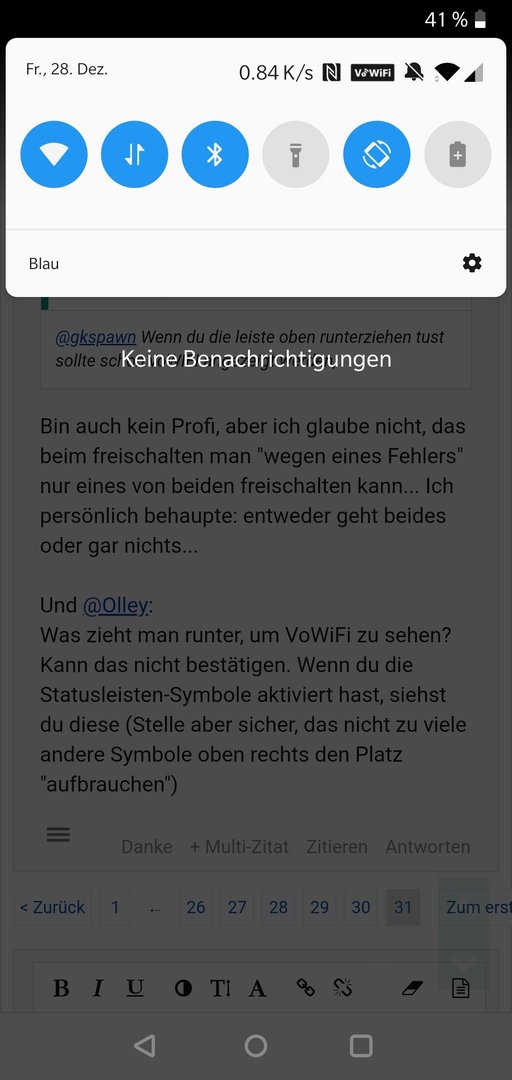Image resolution: width=512 pixels, height=1080 pixels.
Task: Open the post hamburger menu
Action: [59, 835]
